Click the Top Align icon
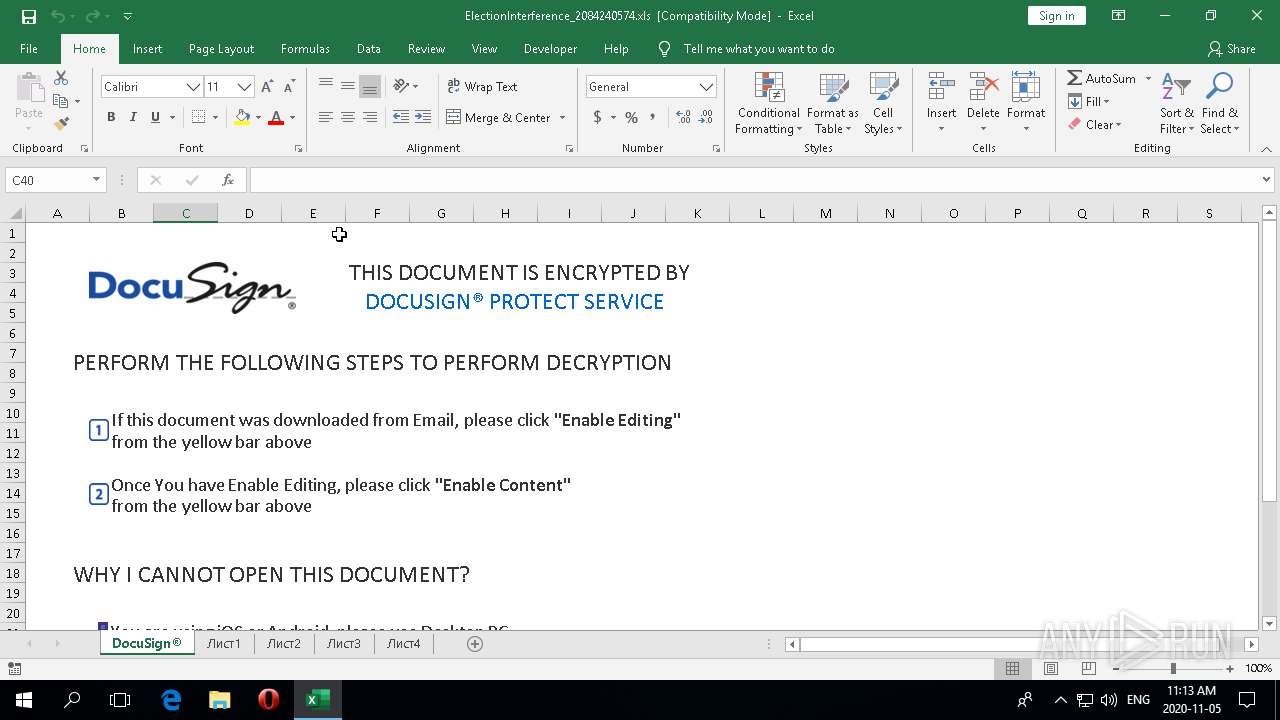 (326, 86)
